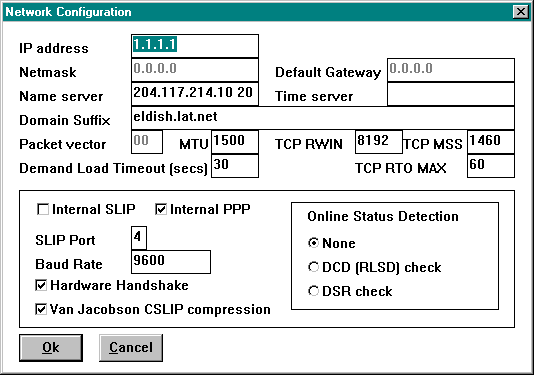Click the IP address label
The width and height of the screenshot is (534, 375).
[54, 48]
